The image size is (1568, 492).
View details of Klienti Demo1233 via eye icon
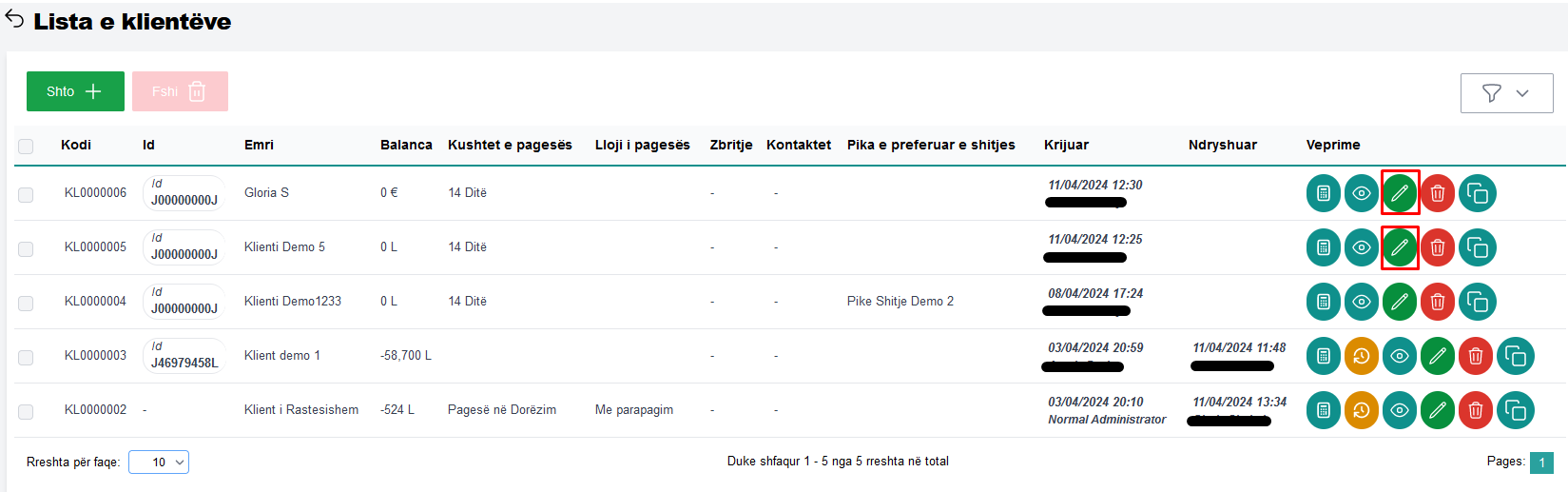coord(1362,302)
